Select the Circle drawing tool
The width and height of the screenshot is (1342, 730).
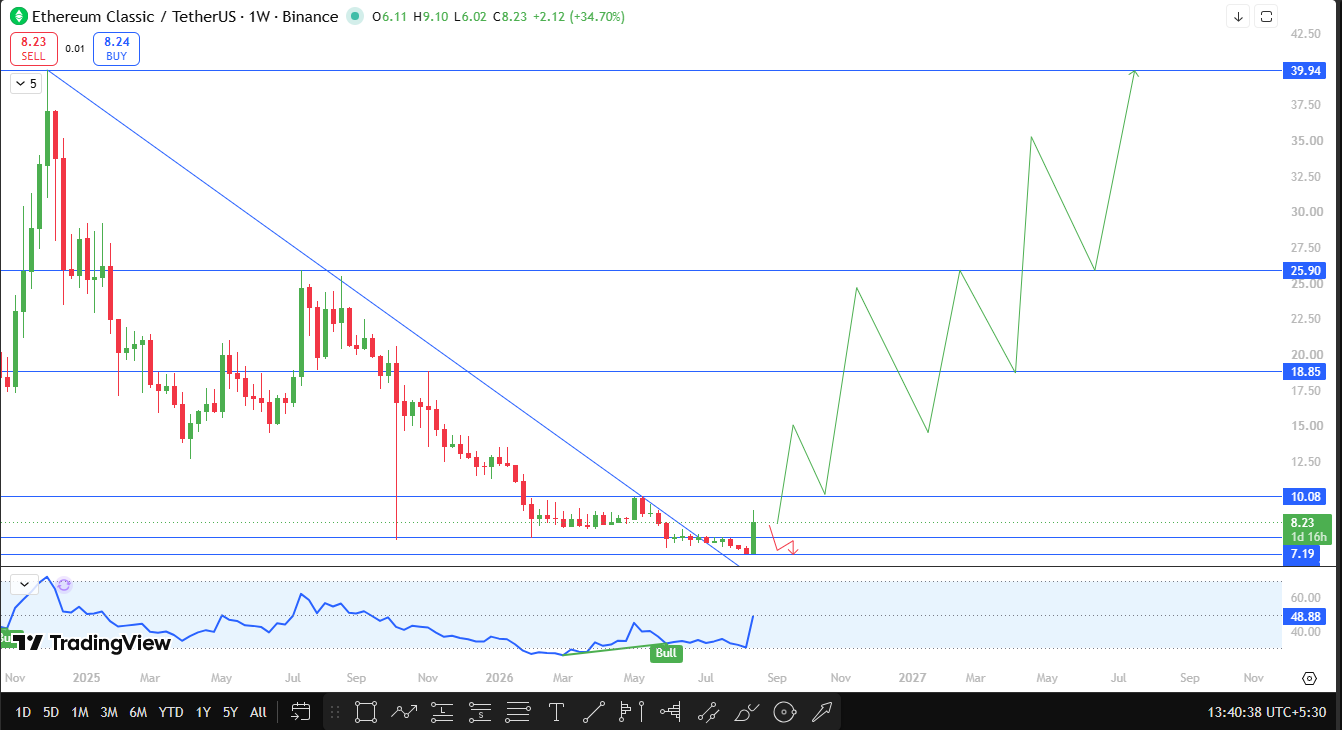click(x=785, y=712)
